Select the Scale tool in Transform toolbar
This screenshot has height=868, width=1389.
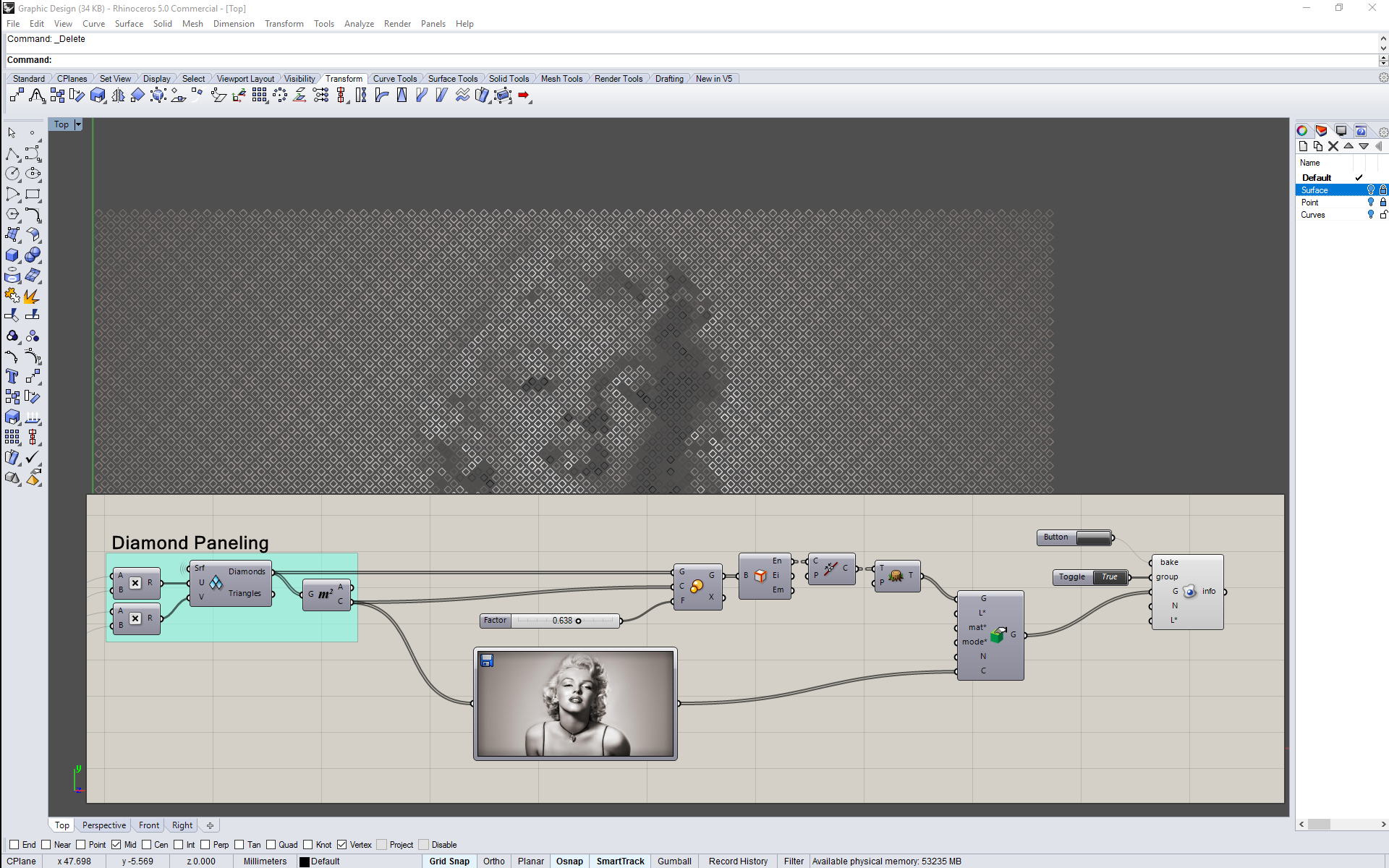pos(98,95)
